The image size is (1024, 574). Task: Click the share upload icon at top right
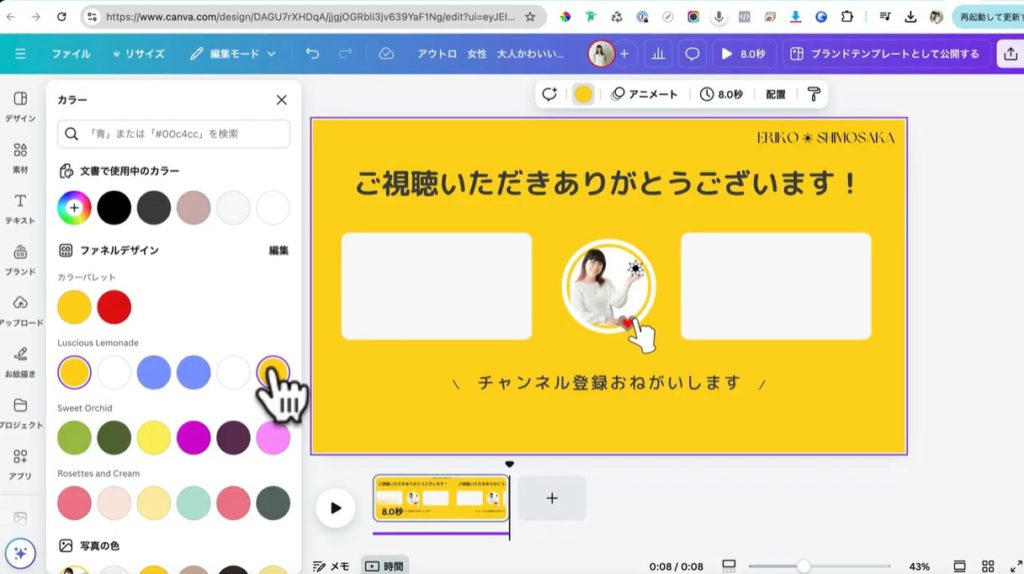1009,54
